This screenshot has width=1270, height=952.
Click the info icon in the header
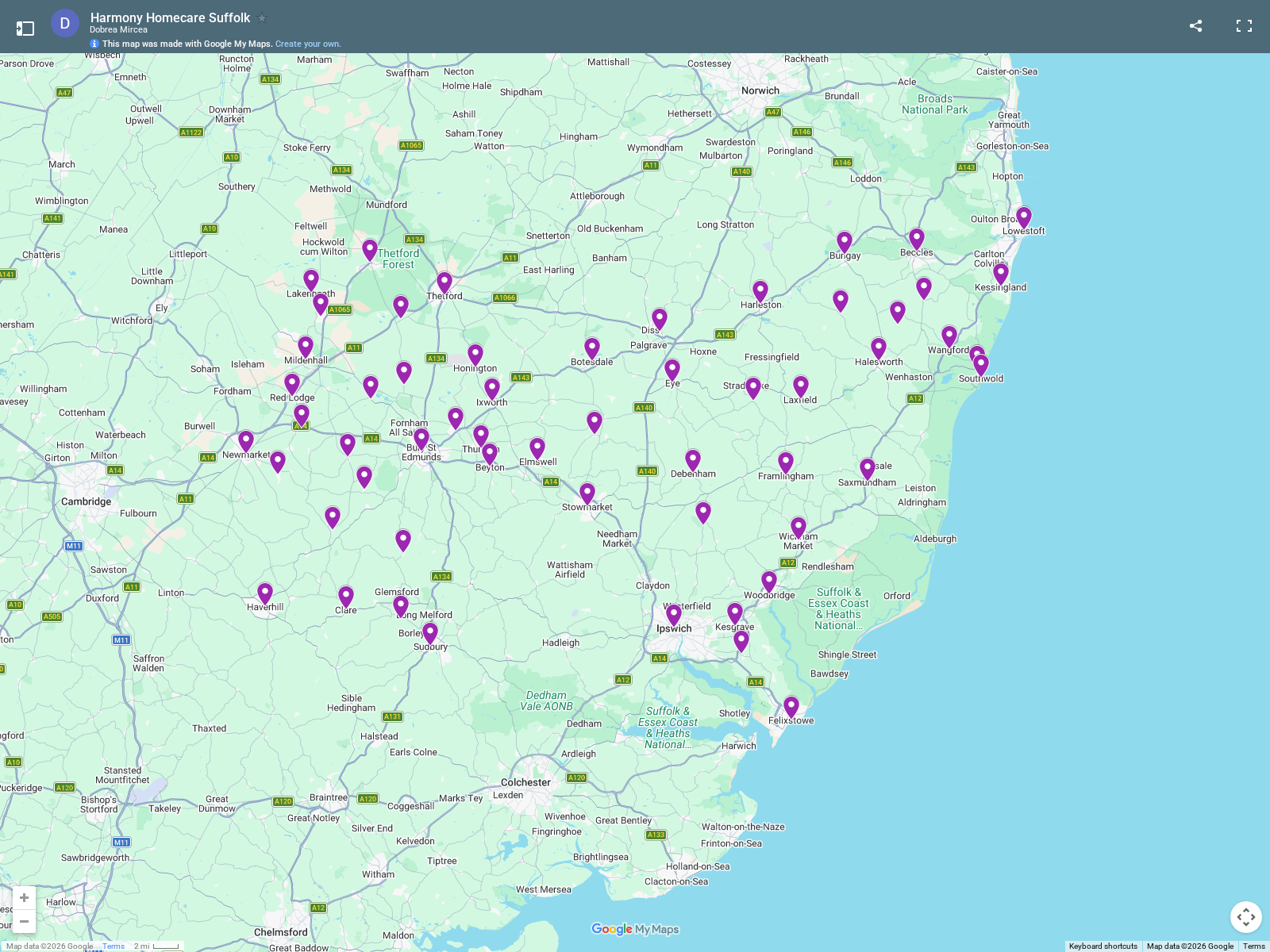pyautogui.click(x=94, y=44)
